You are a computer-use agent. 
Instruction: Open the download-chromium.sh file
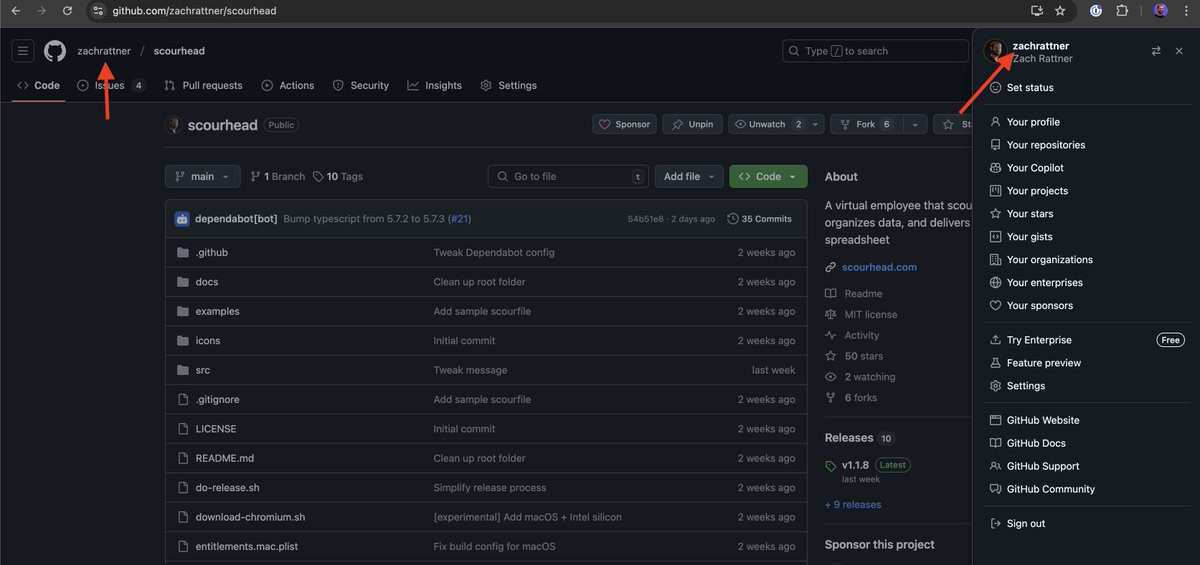point(250,517)
